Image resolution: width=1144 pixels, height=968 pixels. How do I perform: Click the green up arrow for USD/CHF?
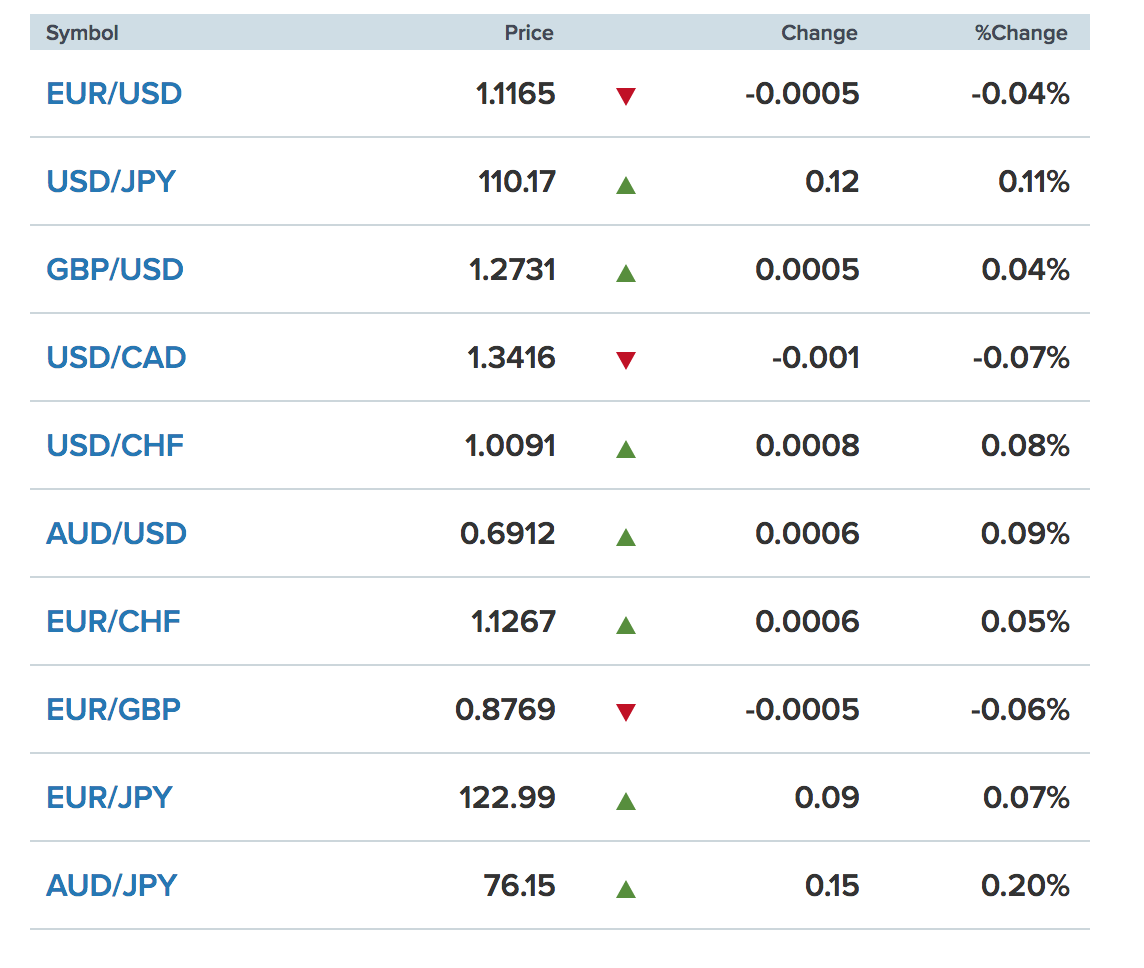[x=625, y=449]
